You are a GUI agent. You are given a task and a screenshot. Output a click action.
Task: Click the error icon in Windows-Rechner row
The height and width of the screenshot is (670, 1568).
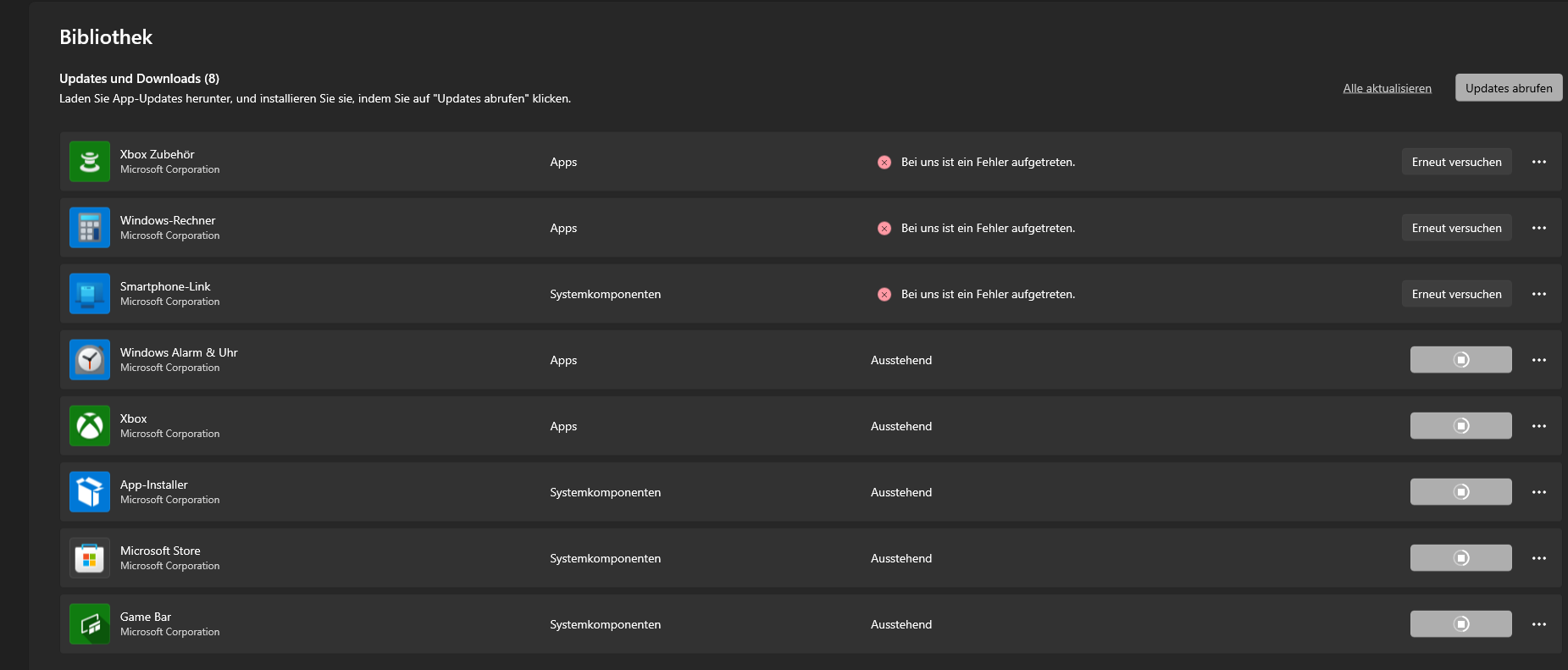point(884,228)
